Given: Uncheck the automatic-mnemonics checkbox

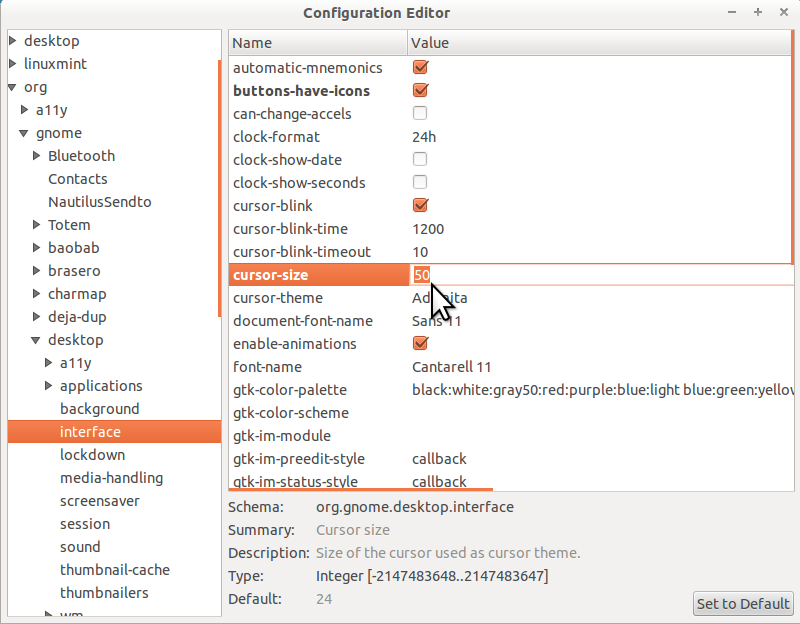Looking at the screenshot, I should [x=420, y=68].
